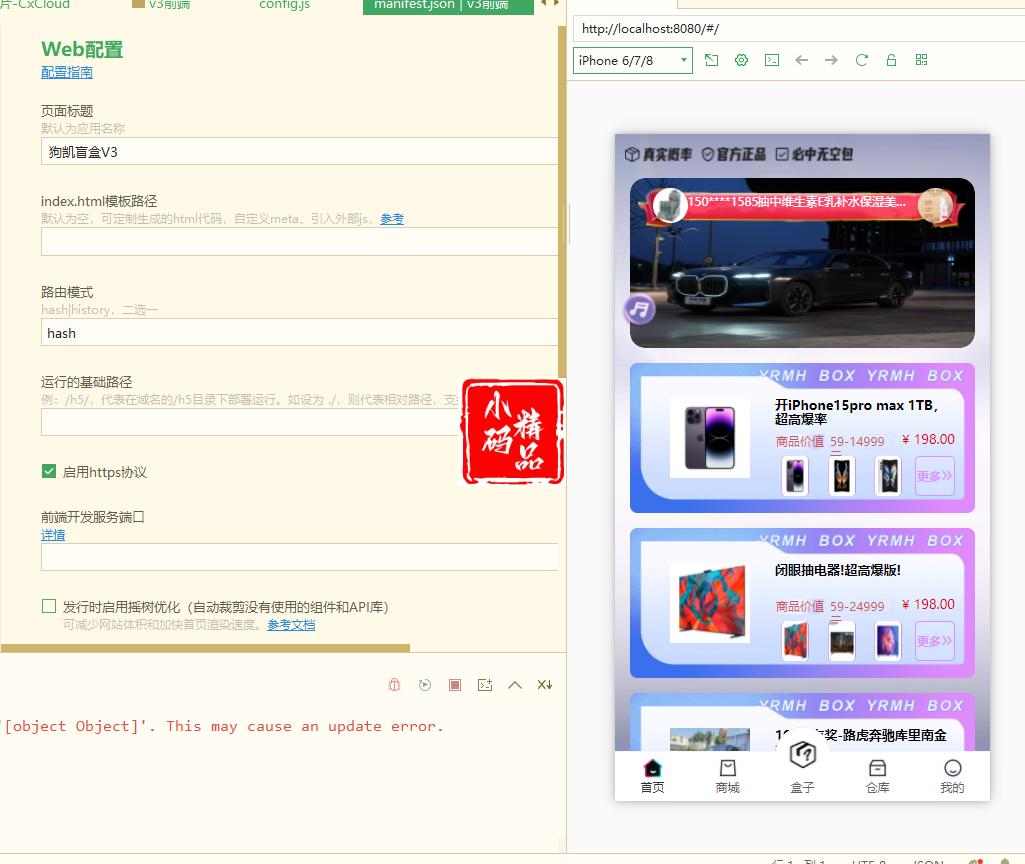Open the browser settings gear icon
Image resolution: width=1025 pixels, height=864 pixels.
coord(741,60)
